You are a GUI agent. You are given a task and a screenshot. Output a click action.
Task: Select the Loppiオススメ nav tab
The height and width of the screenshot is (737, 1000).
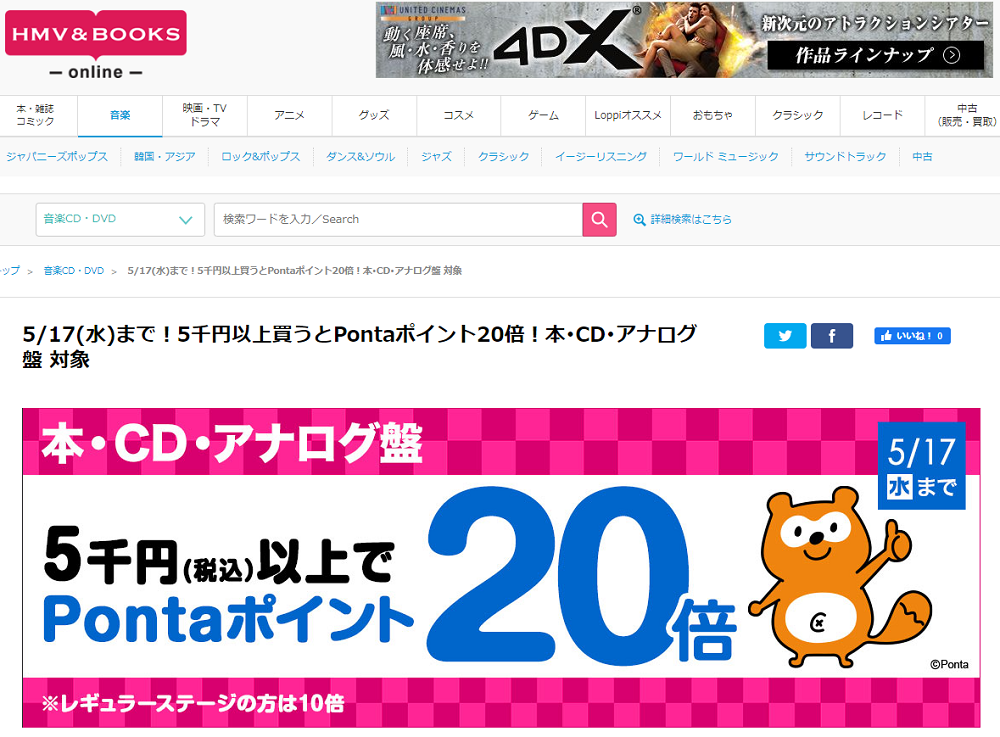pos(628,115)
